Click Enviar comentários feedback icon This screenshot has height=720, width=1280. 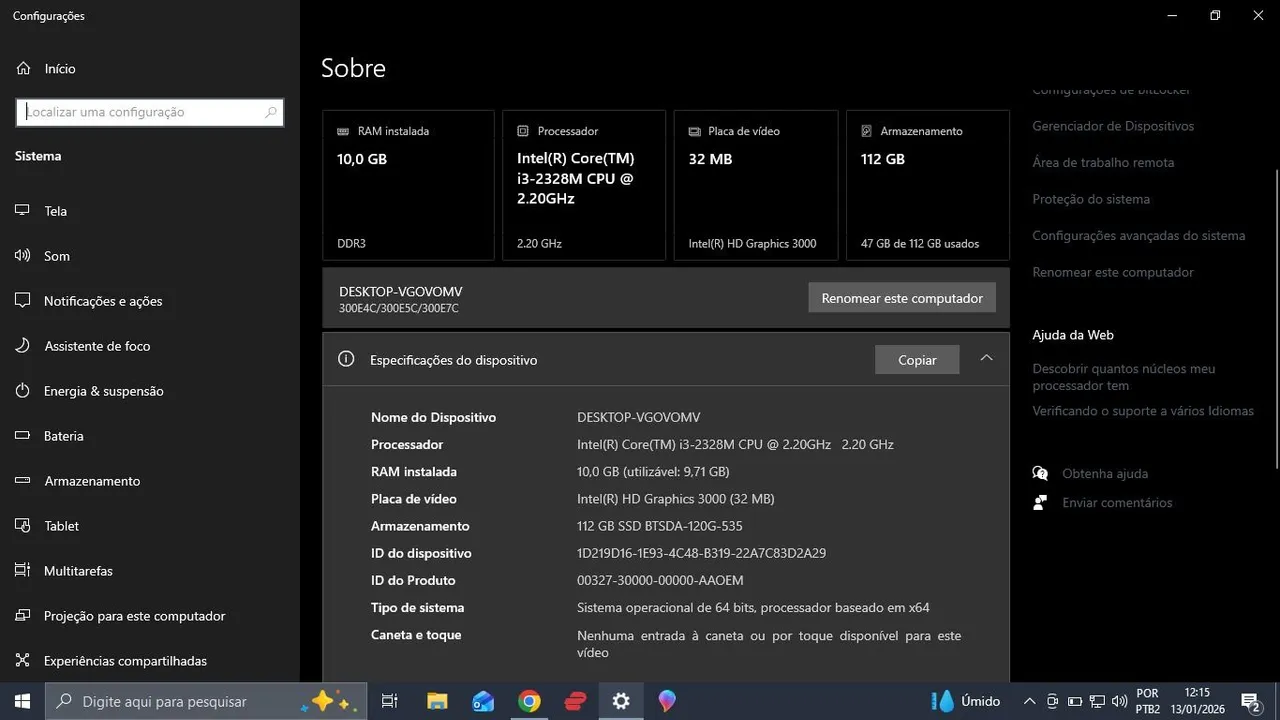coord(1041,502)
